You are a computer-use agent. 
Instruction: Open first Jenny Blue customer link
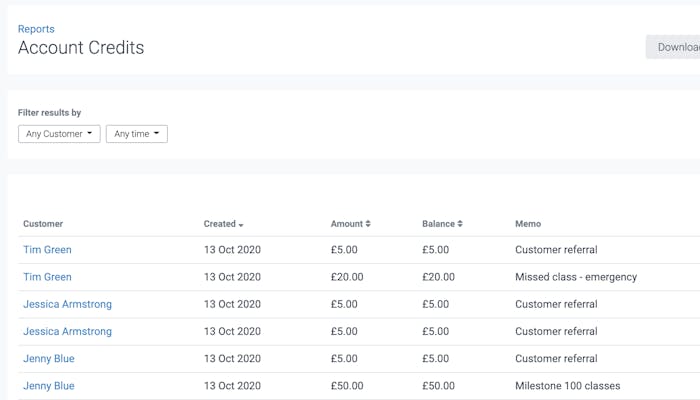point(49,358)
